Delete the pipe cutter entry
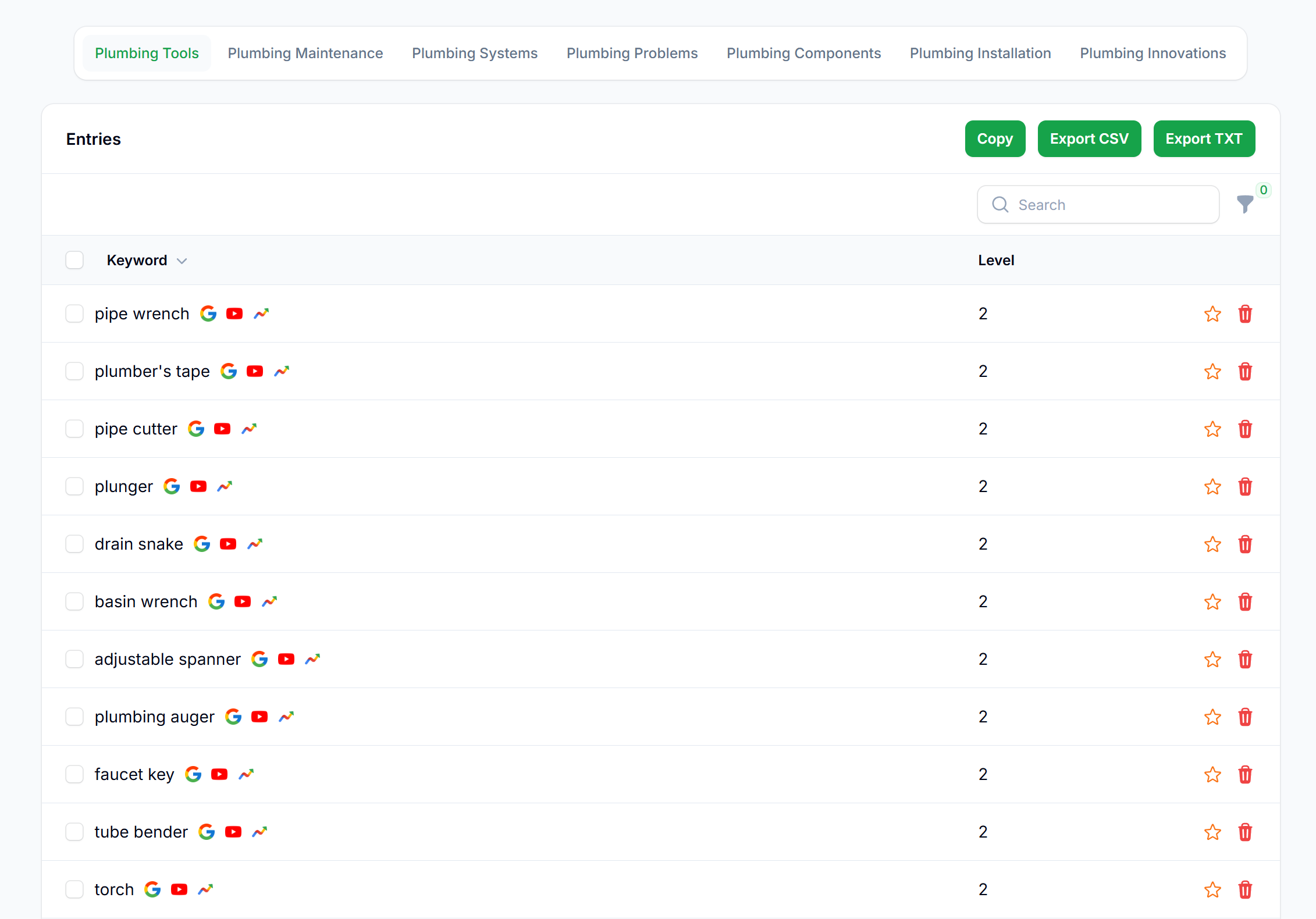Screen dimensions: 1316x919 (x=1245, y=429)
